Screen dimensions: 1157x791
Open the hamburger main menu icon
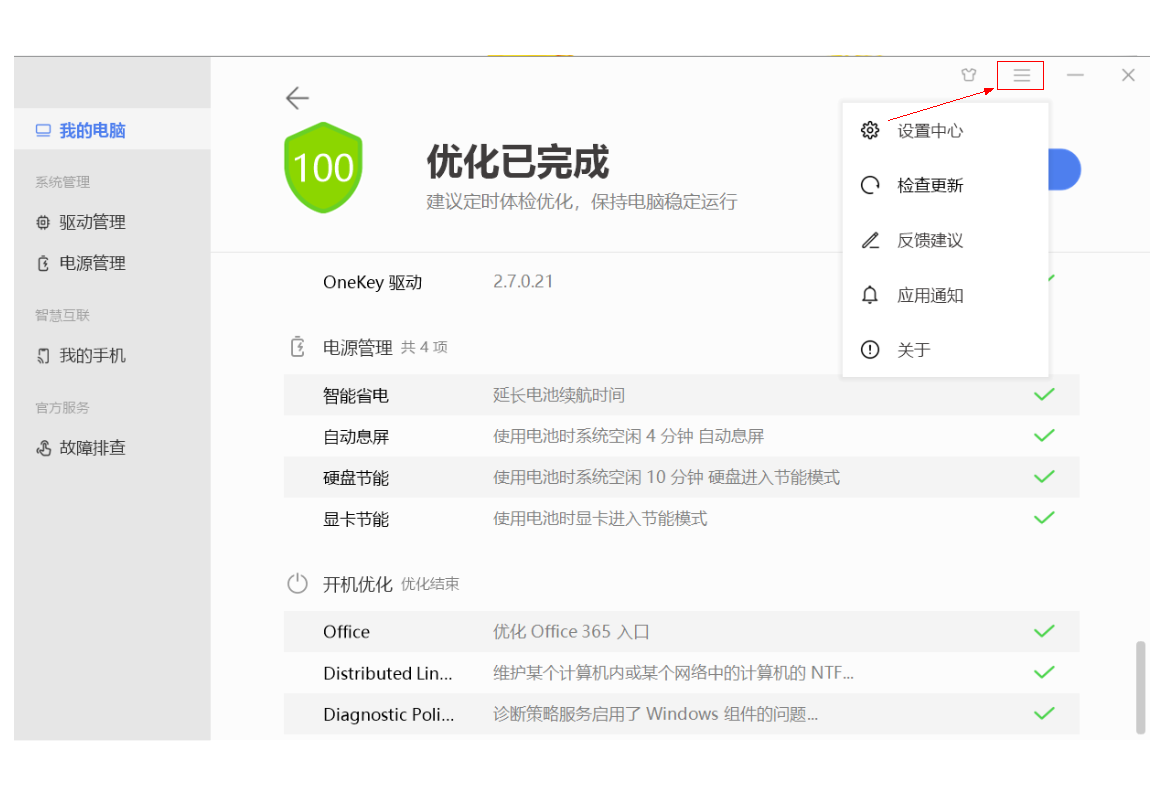tap(1020, 75)
